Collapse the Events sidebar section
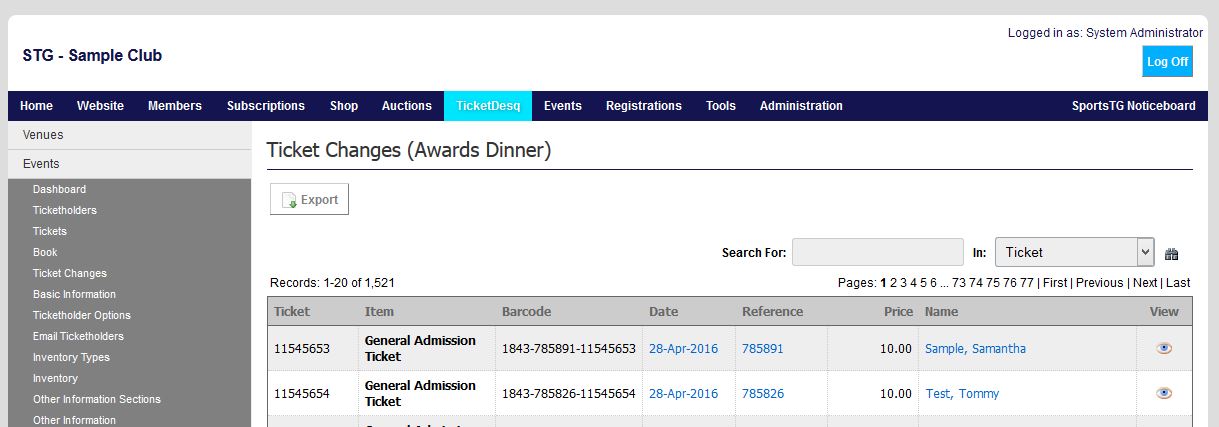 pyautogui.click(x=129, y=164)
